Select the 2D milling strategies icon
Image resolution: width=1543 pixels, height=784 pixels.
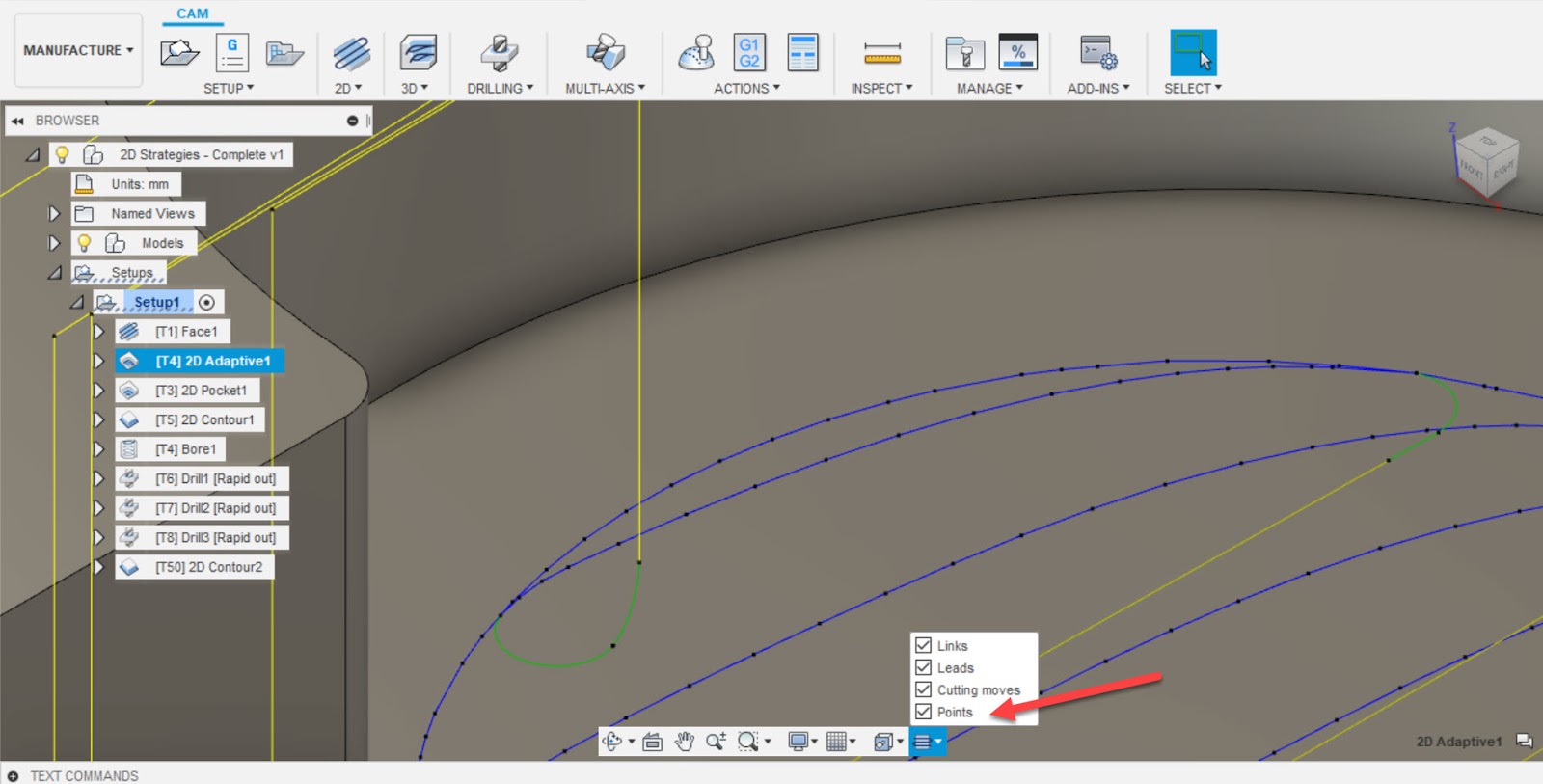[x=351, y=53]
